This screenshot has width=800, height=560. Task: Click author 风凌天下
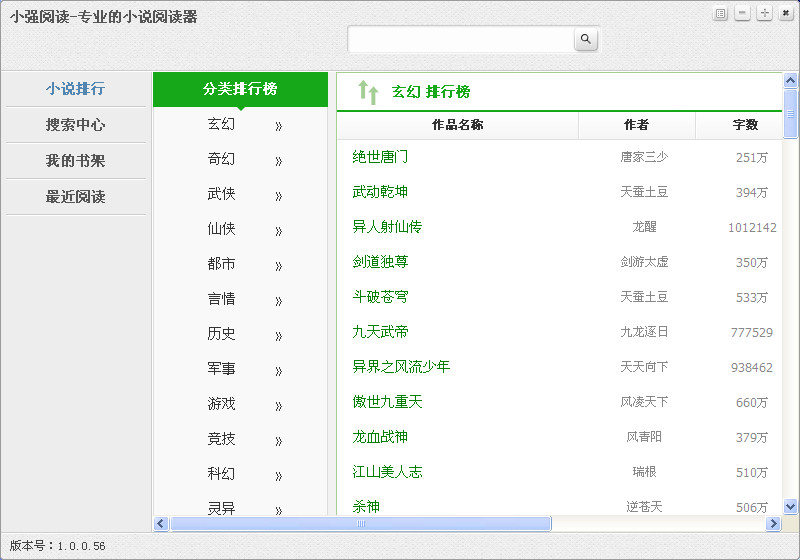tap(644, 402)
